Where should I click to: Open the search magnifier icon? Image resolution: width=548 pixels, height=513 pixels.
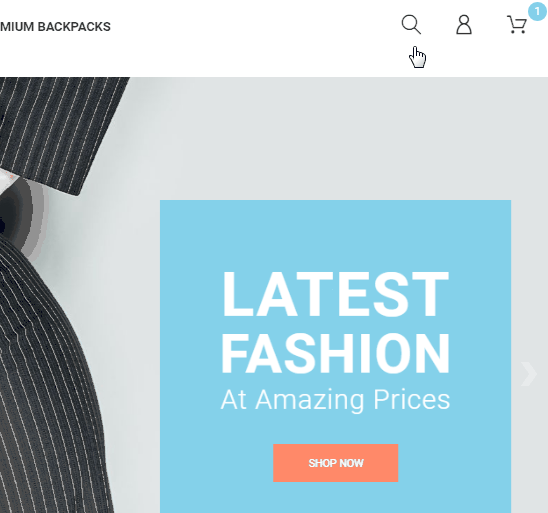(411, 24)
